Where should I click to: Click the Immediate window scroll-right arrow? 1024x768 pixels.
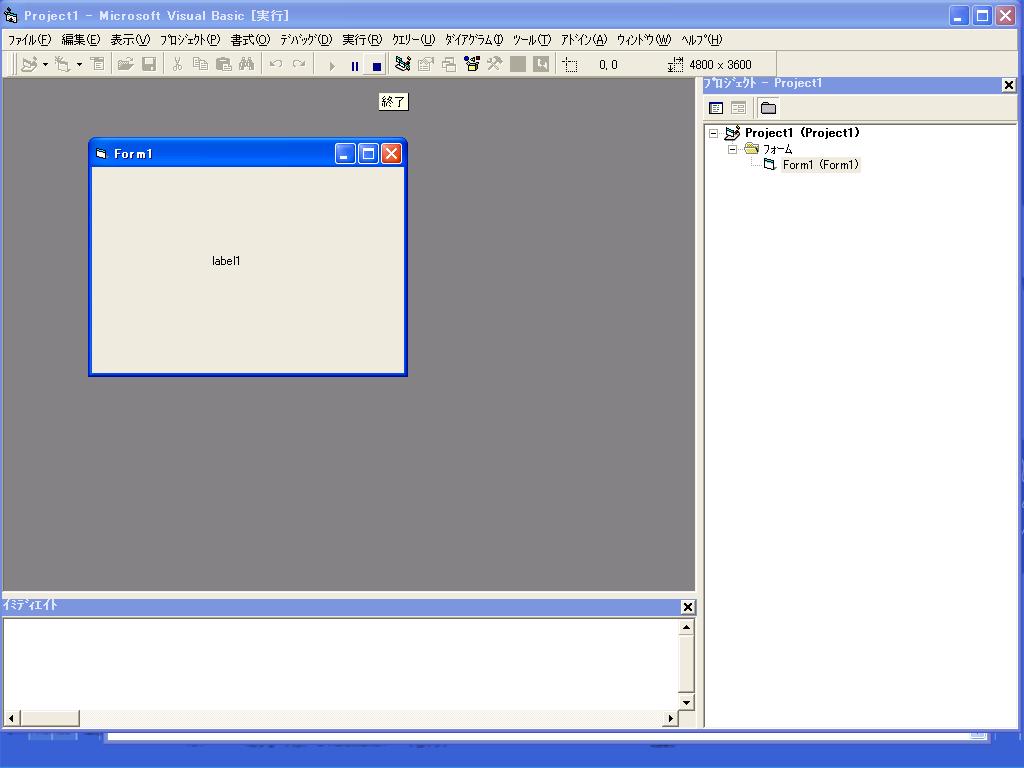click(x=671, y=718)
